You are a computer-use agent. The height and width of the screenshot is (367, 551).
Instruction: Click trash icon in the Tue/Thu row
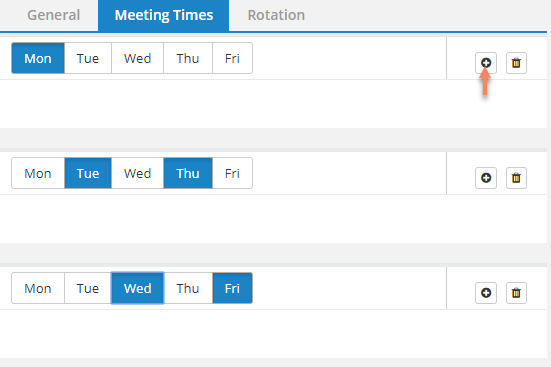(516, 178)
